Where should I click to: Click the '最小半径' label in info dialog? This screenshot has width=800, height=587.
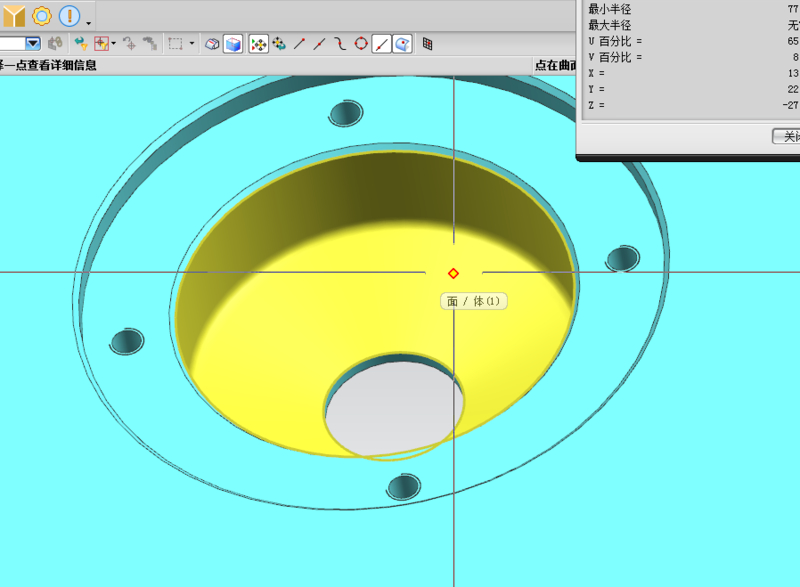coord(610,9)
